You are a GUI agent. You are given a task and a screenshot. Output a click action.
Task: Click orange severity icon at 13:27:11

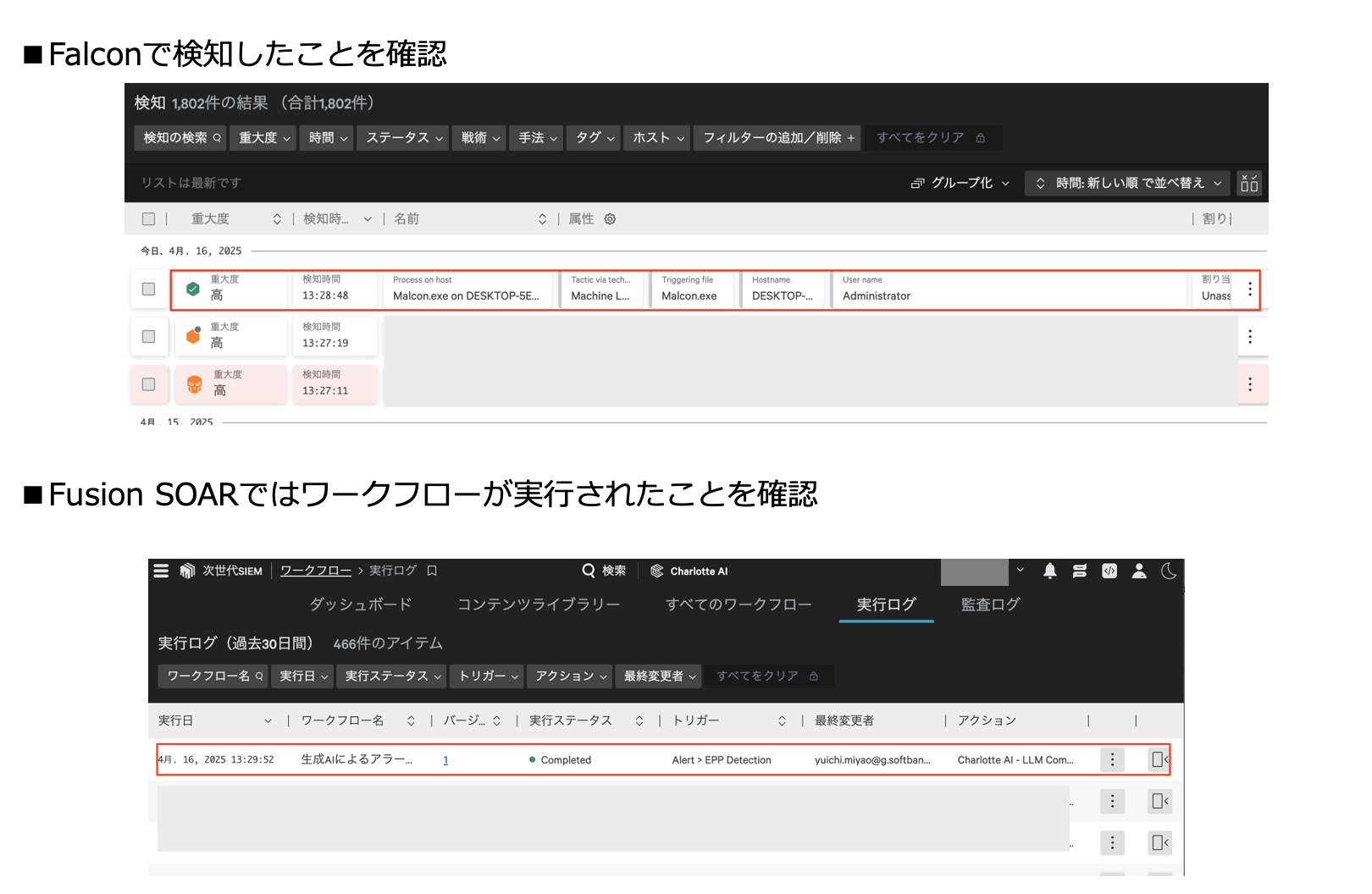click(195, 384)
